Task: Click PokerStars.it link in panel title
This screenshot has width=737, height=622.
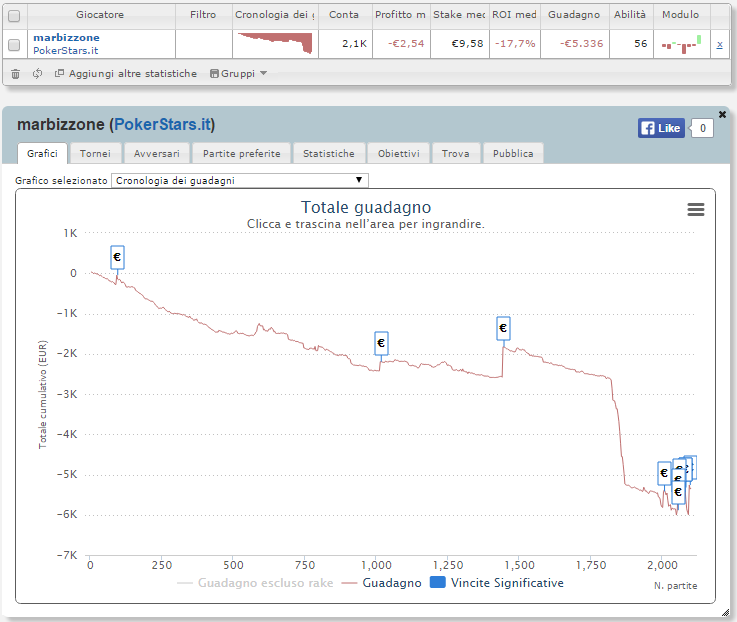Action: coord(163,125)
